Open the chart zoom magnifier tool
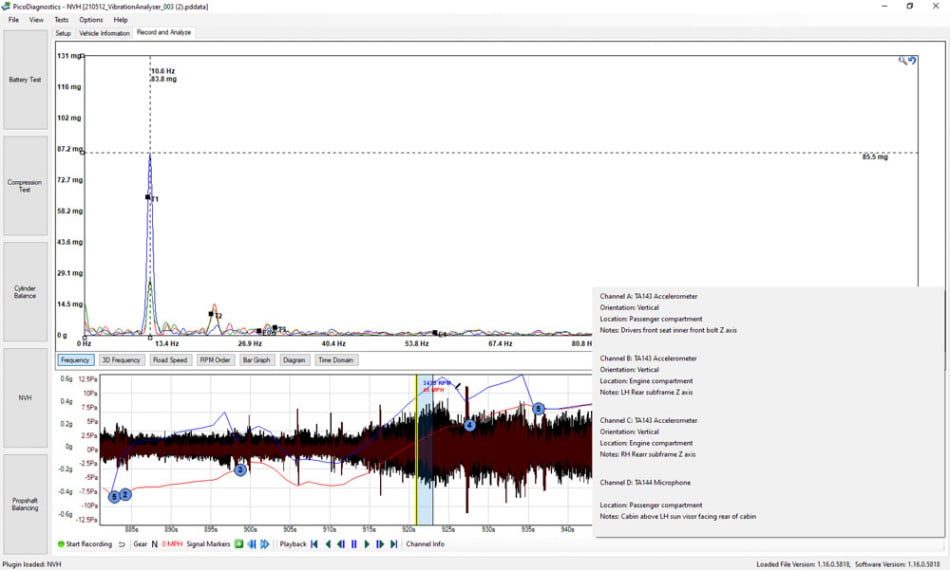950x570 pixels. 903,60
